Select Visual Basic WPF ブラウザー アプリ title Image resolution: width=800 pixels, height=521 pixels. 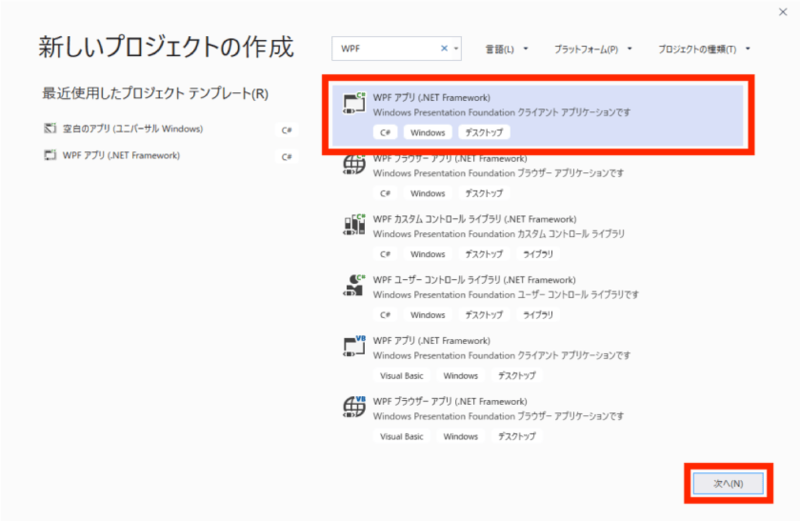point(450,401)
